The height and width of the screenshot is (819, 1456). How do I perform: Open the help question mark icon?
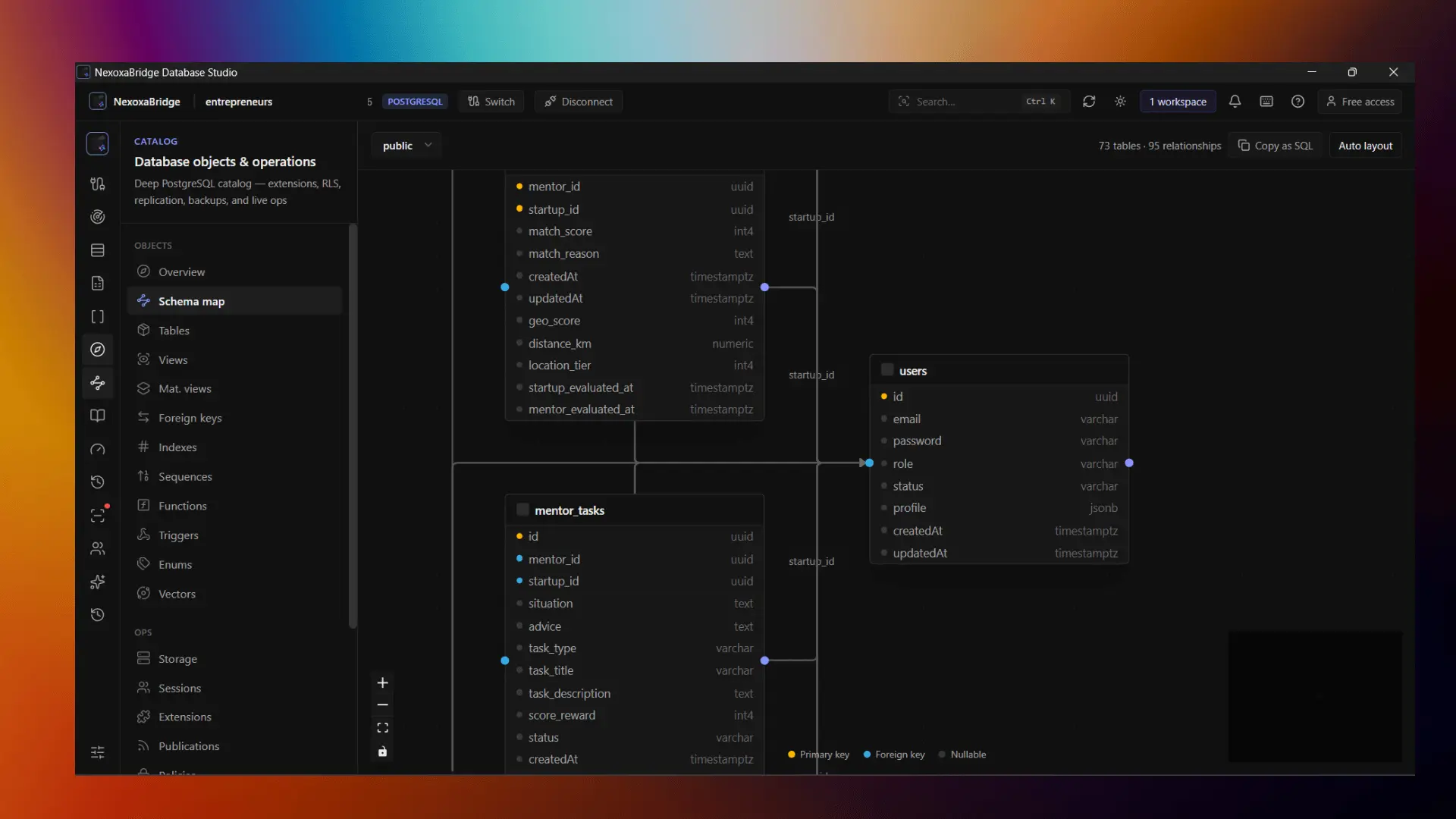[x=1298, y=102]
